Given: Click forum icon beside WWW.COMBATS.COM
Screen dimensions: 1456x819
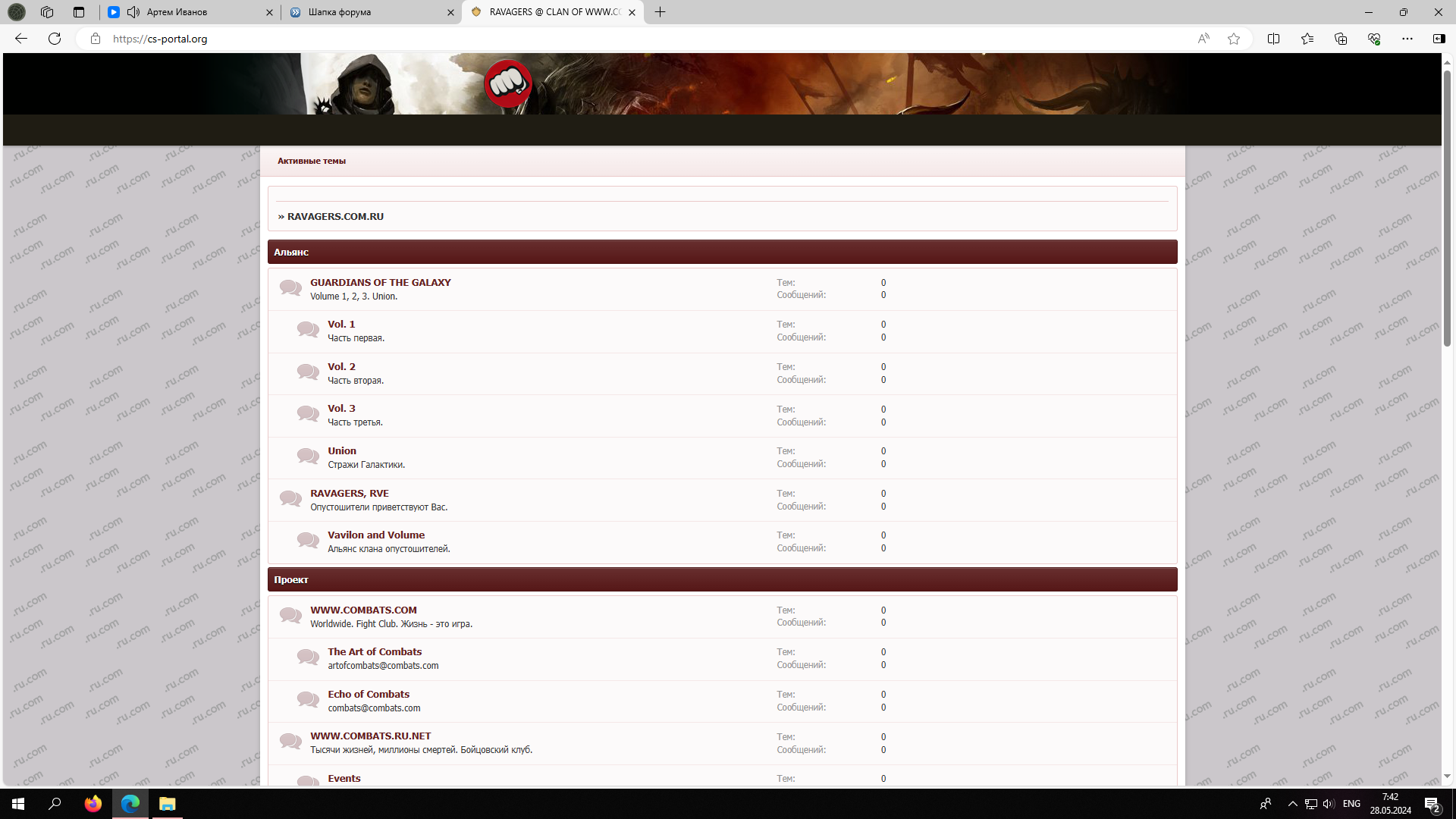Looking at the screenshot, I should click(290, 615).
